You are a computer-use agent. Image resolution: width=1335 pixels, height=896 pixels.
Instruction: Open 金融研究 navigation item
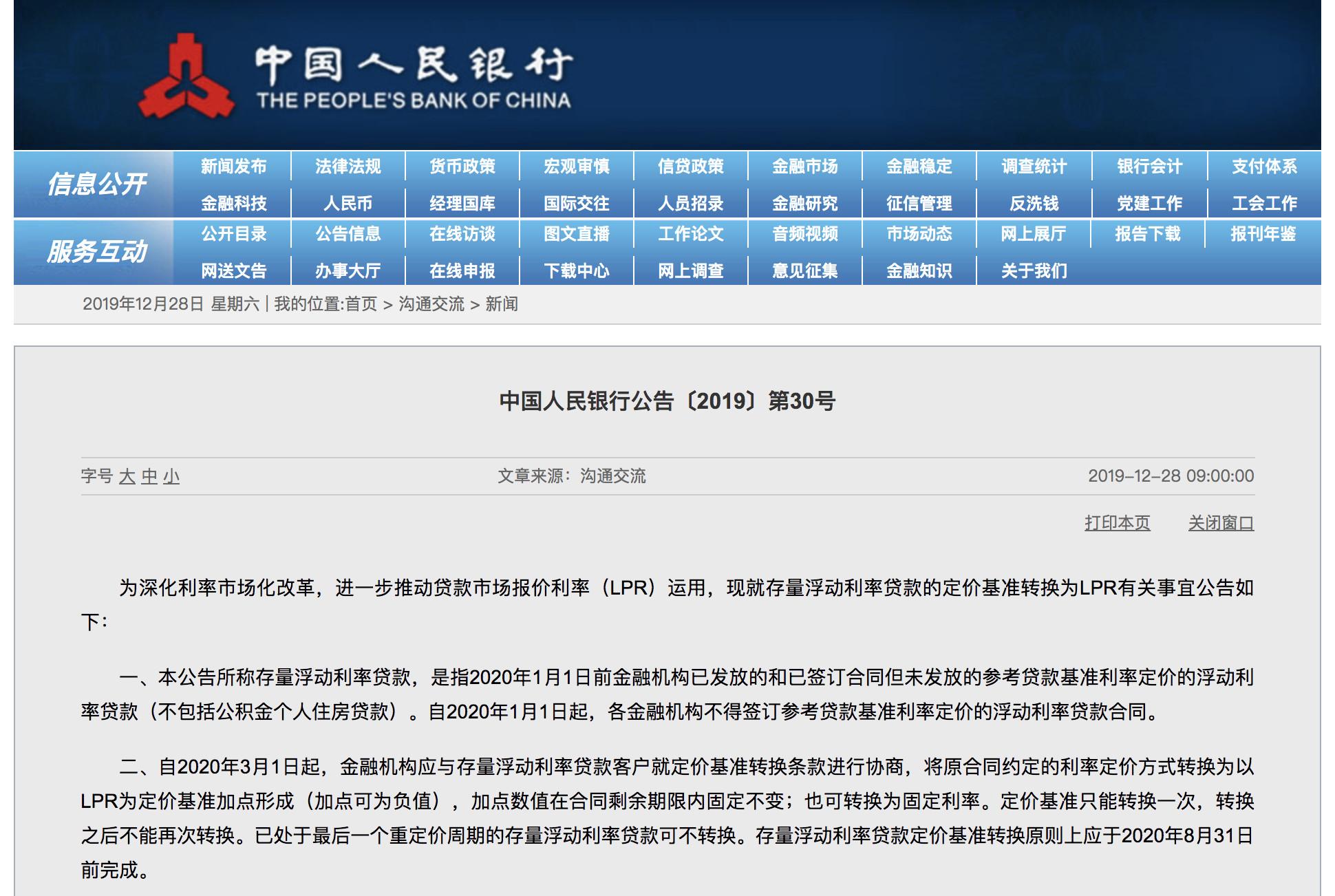click(x=804, y=204)
